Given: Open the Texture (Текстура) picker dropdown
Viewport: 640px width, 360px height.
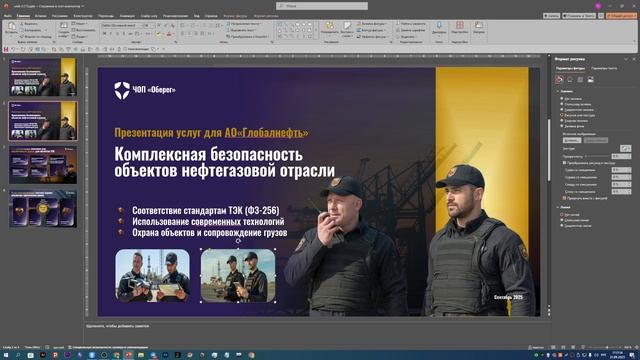Looking at the screenshot, I should pyautogui.click(x=625, y=149).
